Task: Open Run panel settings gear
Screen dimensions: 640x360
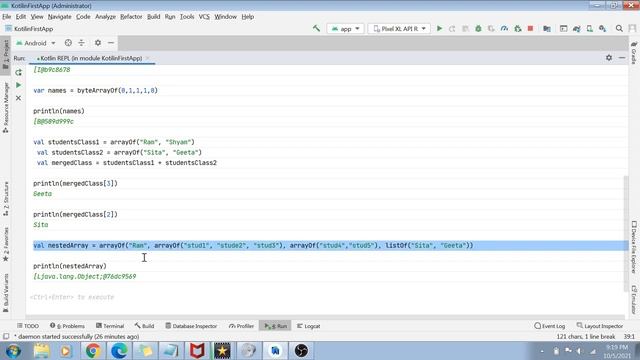Action: [609, 58]
